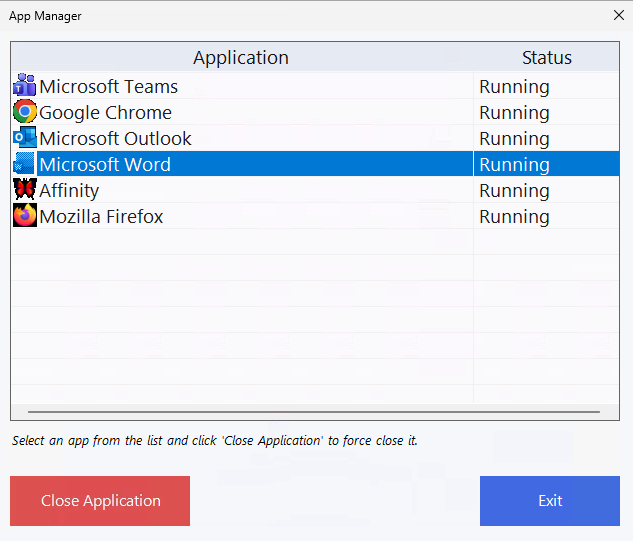
Task: Click the Mozilla Firefox icon
Action: [24, 216]
